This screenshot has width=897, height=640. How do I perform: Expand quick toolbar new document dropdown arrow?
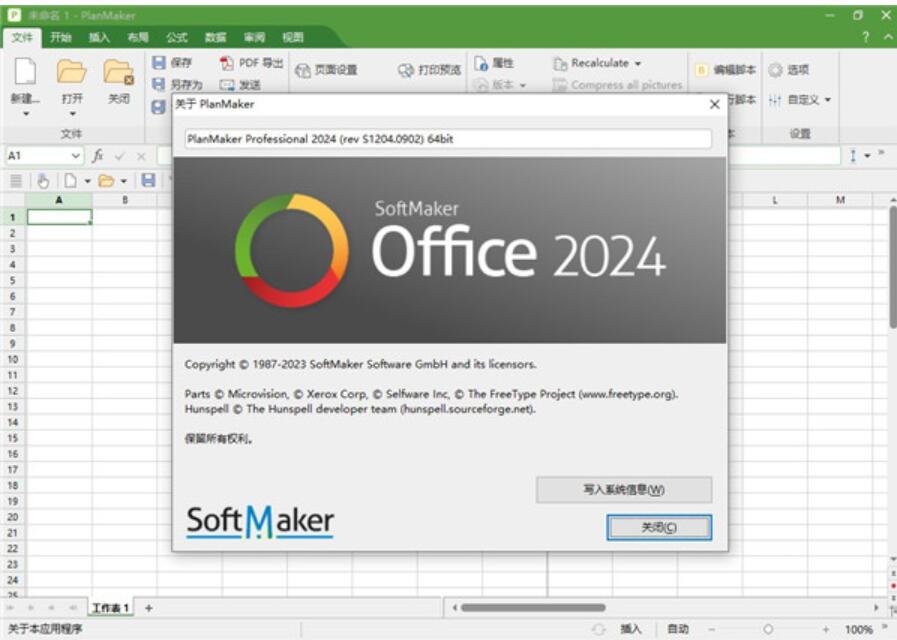[88, 181]
